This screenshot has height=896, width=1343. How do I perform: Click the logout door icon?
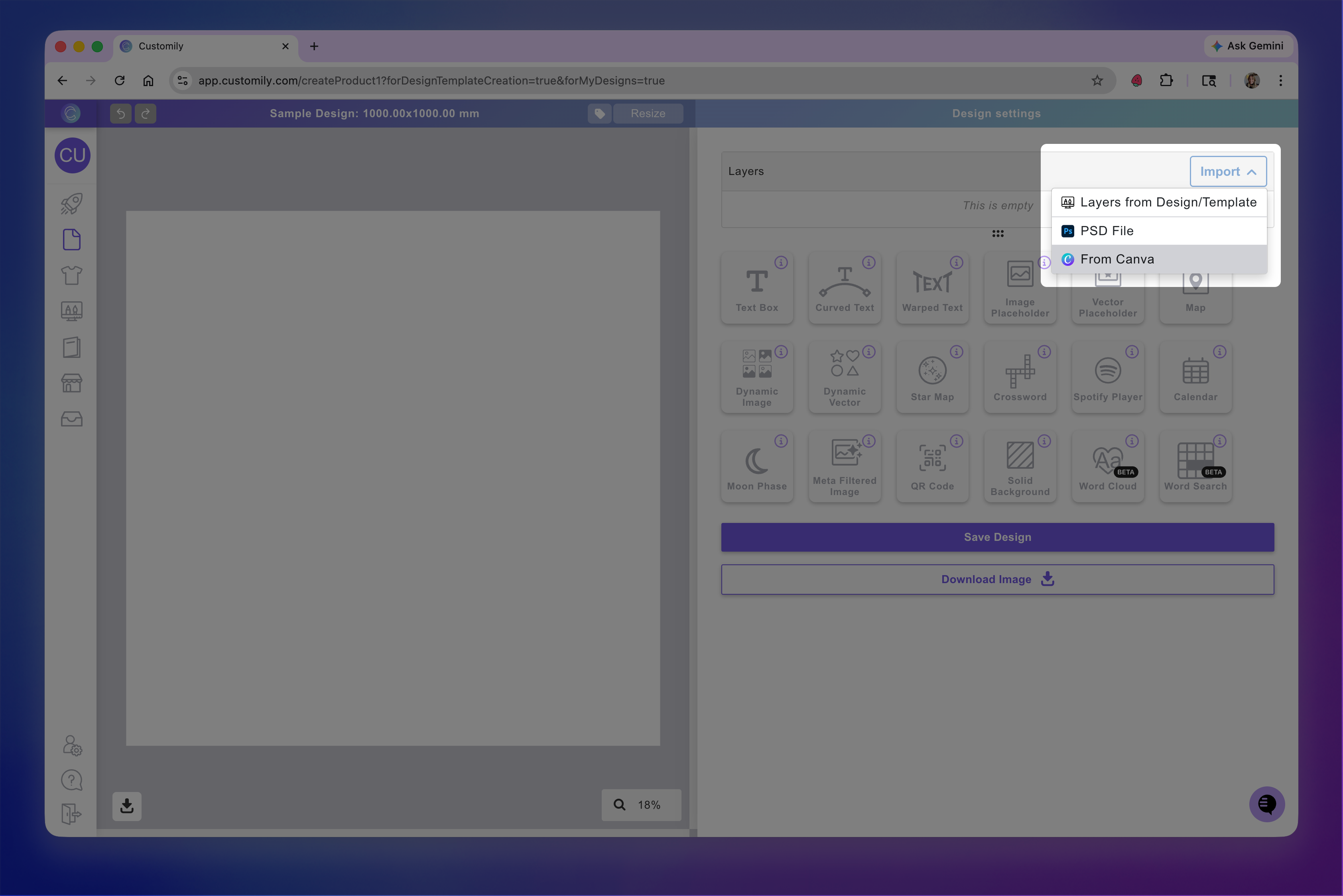(x=71, y=814)
